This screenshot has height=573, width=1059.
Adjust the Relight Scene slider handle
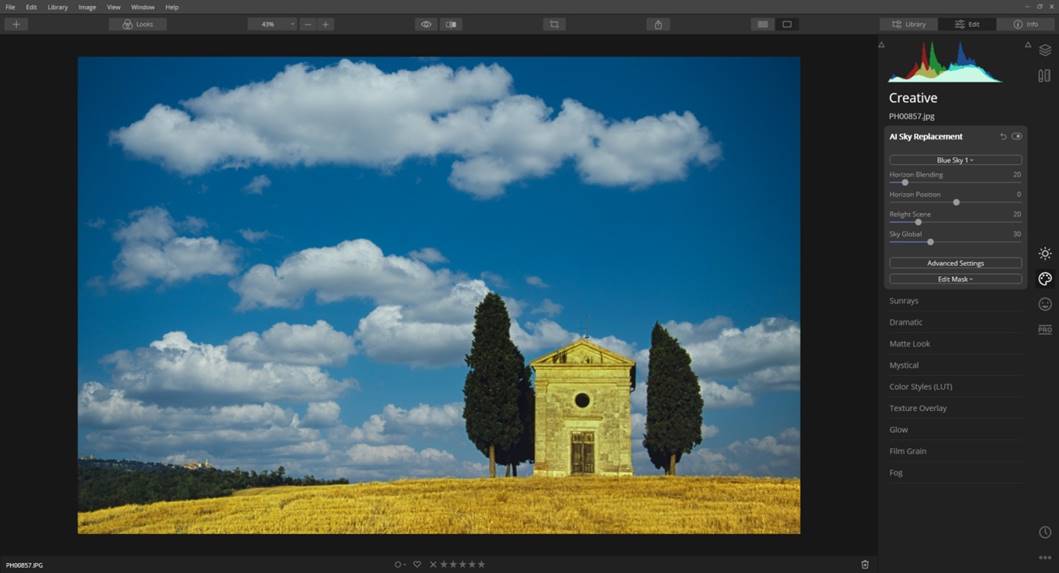pyautogui.click(x=918, y=222)
